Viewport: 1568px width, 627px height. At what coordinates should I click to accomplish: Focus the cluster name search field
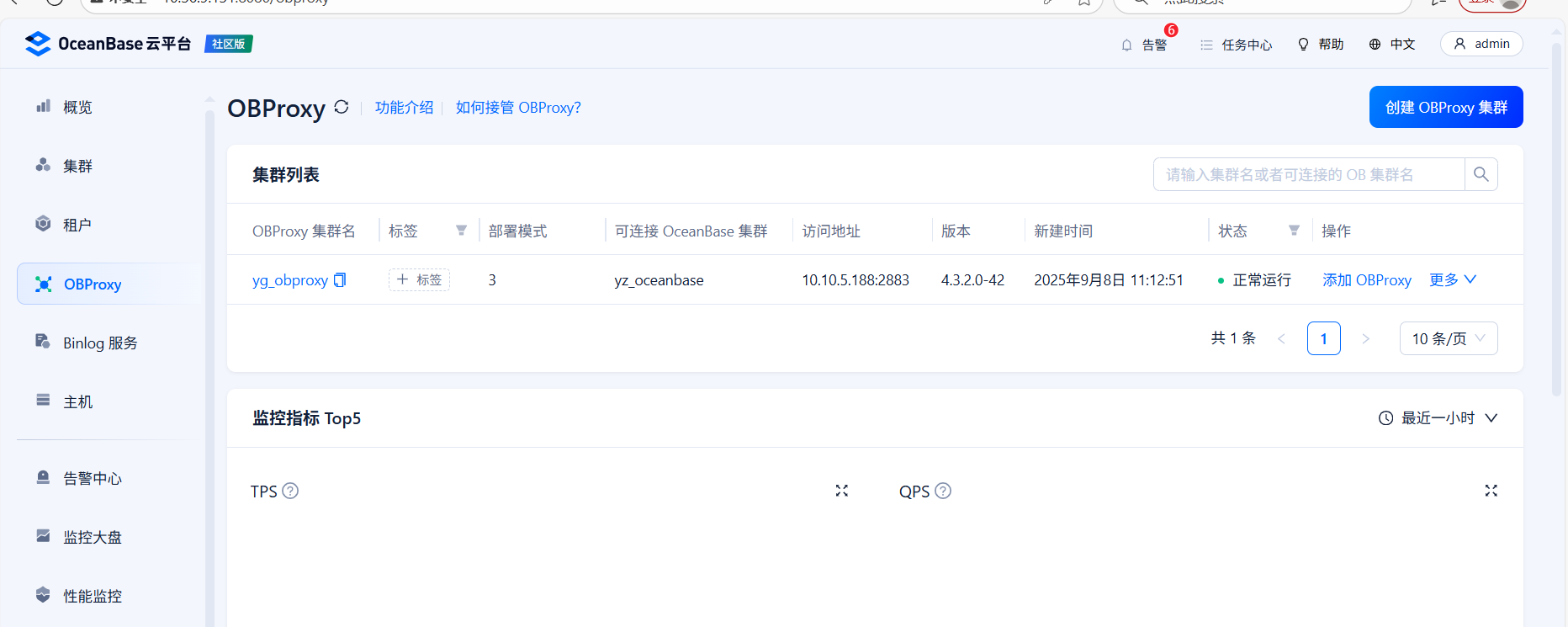[1309, 174]
